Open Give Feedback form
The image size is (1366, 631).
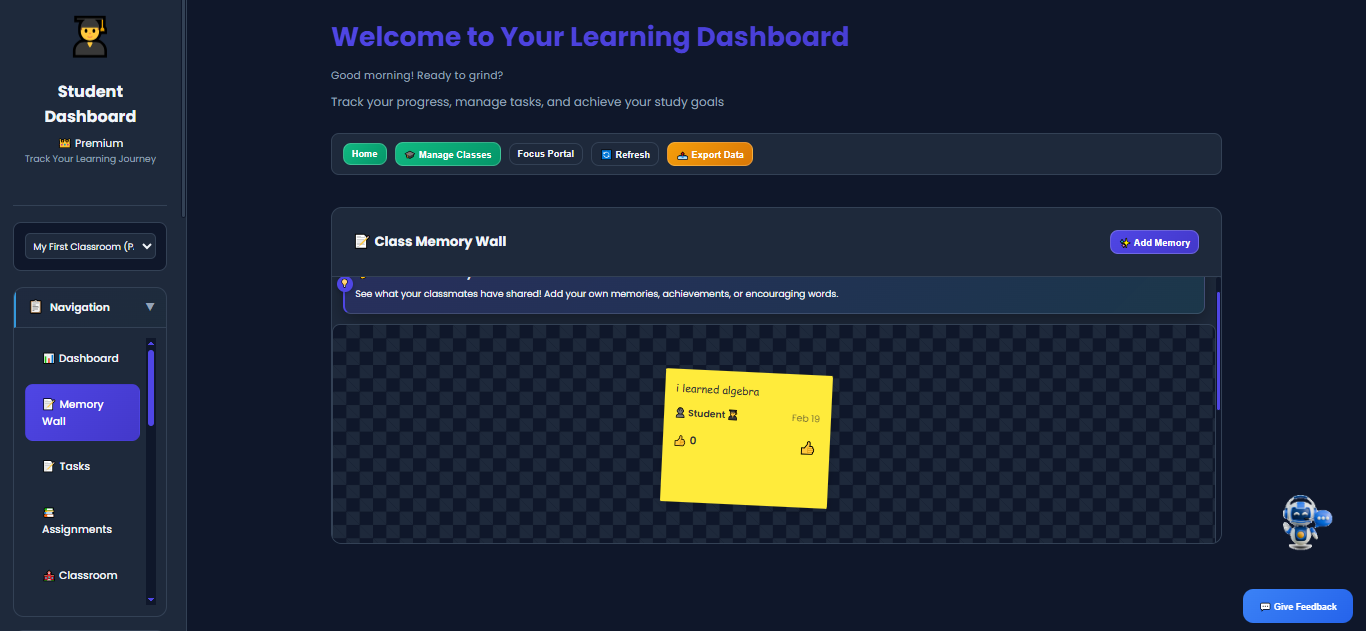coord(1297,606)
